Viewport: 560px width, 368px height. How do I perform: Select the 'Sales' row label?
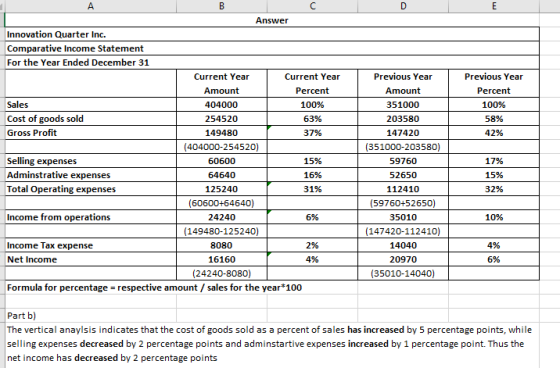pos(91,104)
